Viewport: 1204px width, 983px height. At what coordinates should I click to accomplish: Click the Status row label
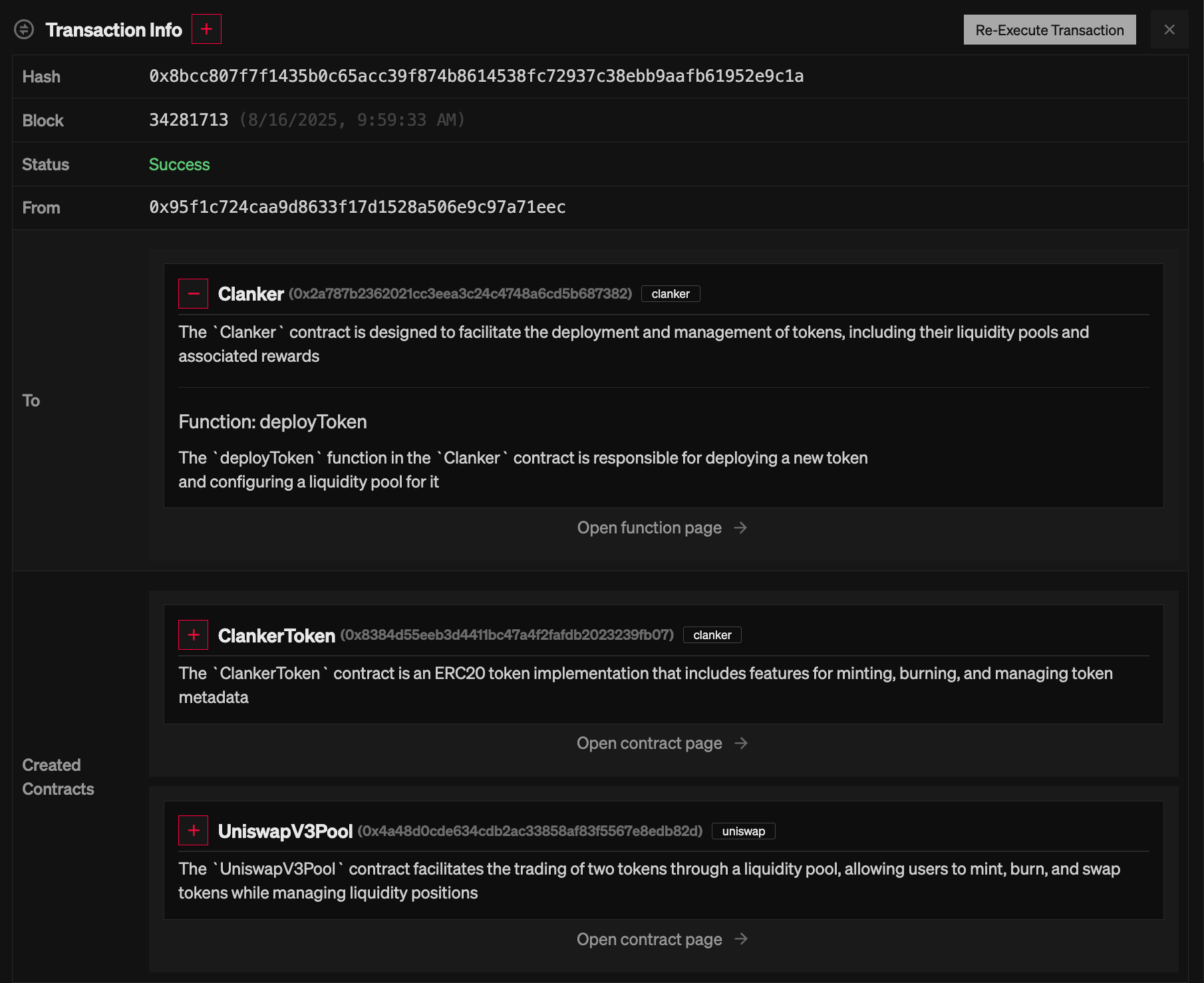pos(46,164)
